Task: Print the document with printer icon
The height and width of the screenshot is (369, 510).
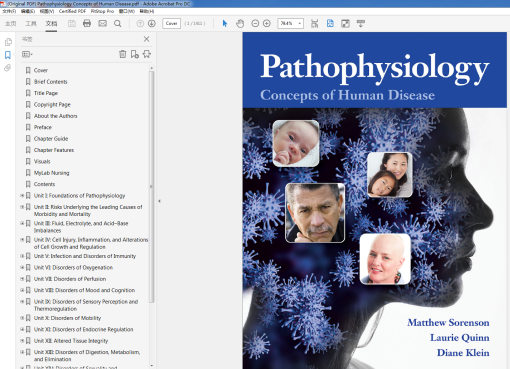Action: point(87,23)
